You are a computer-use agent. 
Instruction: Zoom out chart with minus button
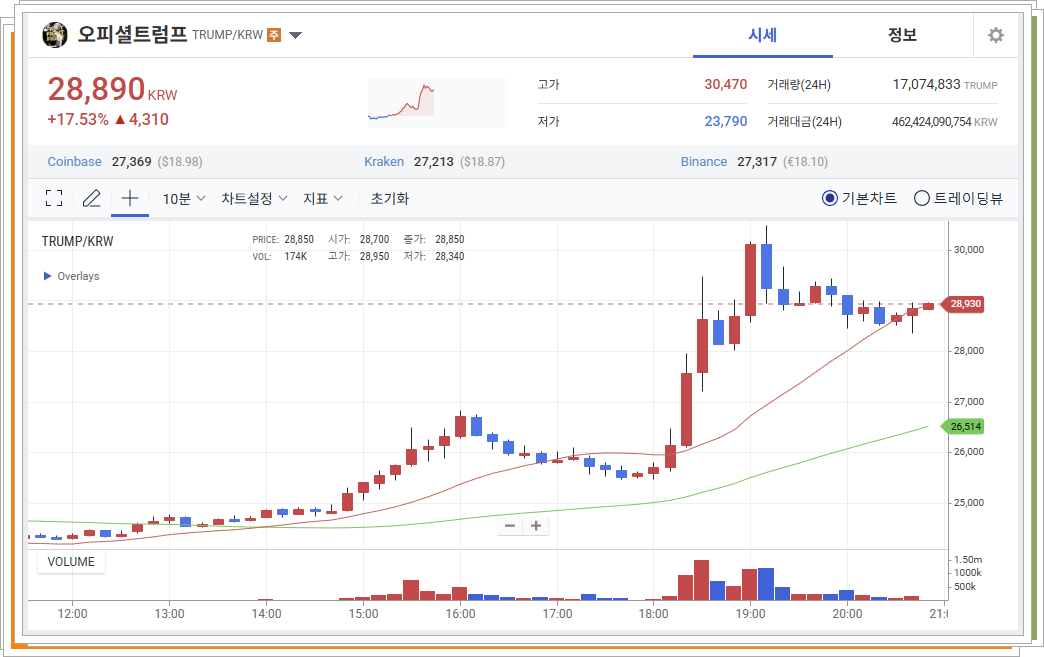coord(510,526)
